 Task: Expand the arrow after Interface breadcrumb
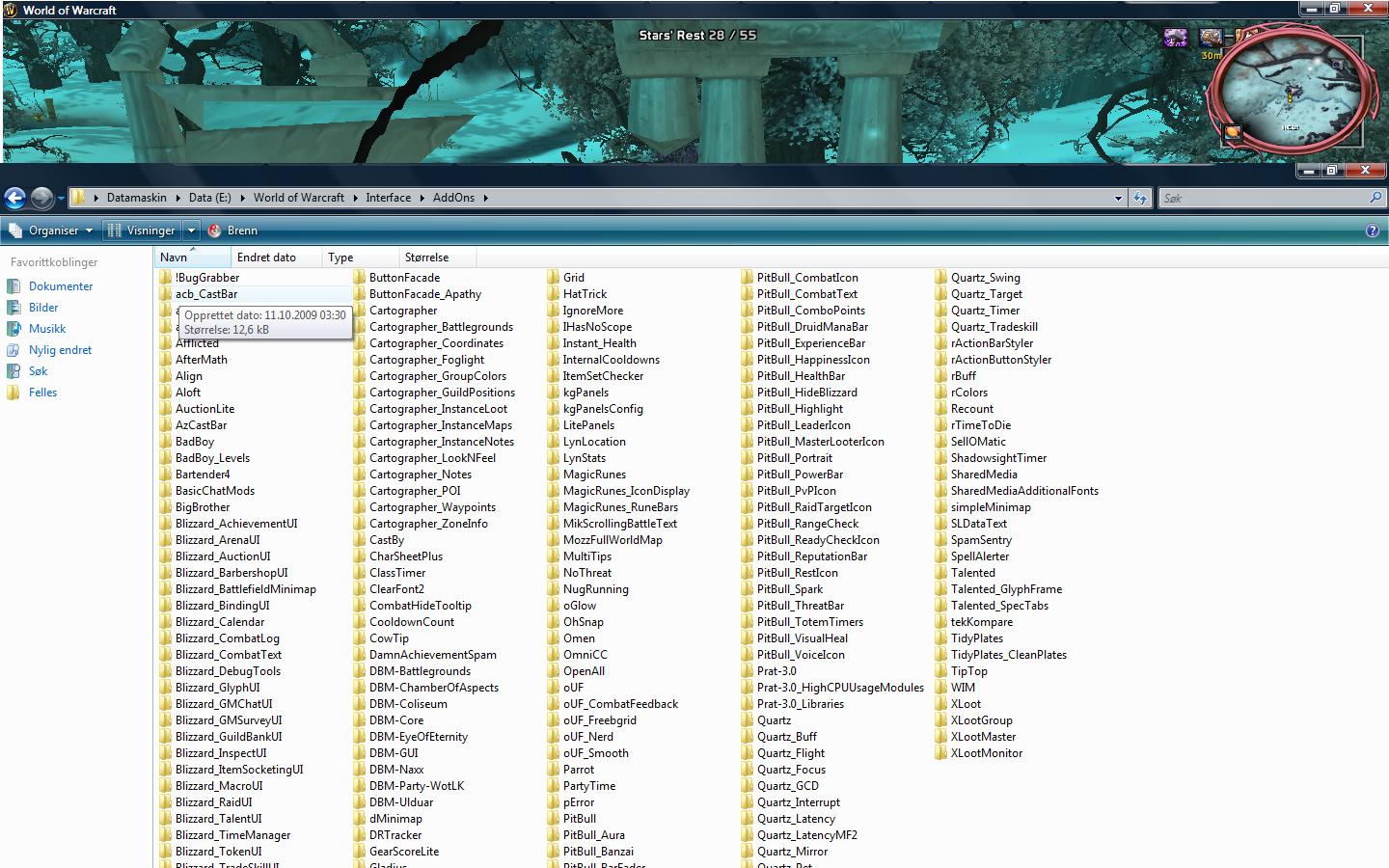point(422,198)
